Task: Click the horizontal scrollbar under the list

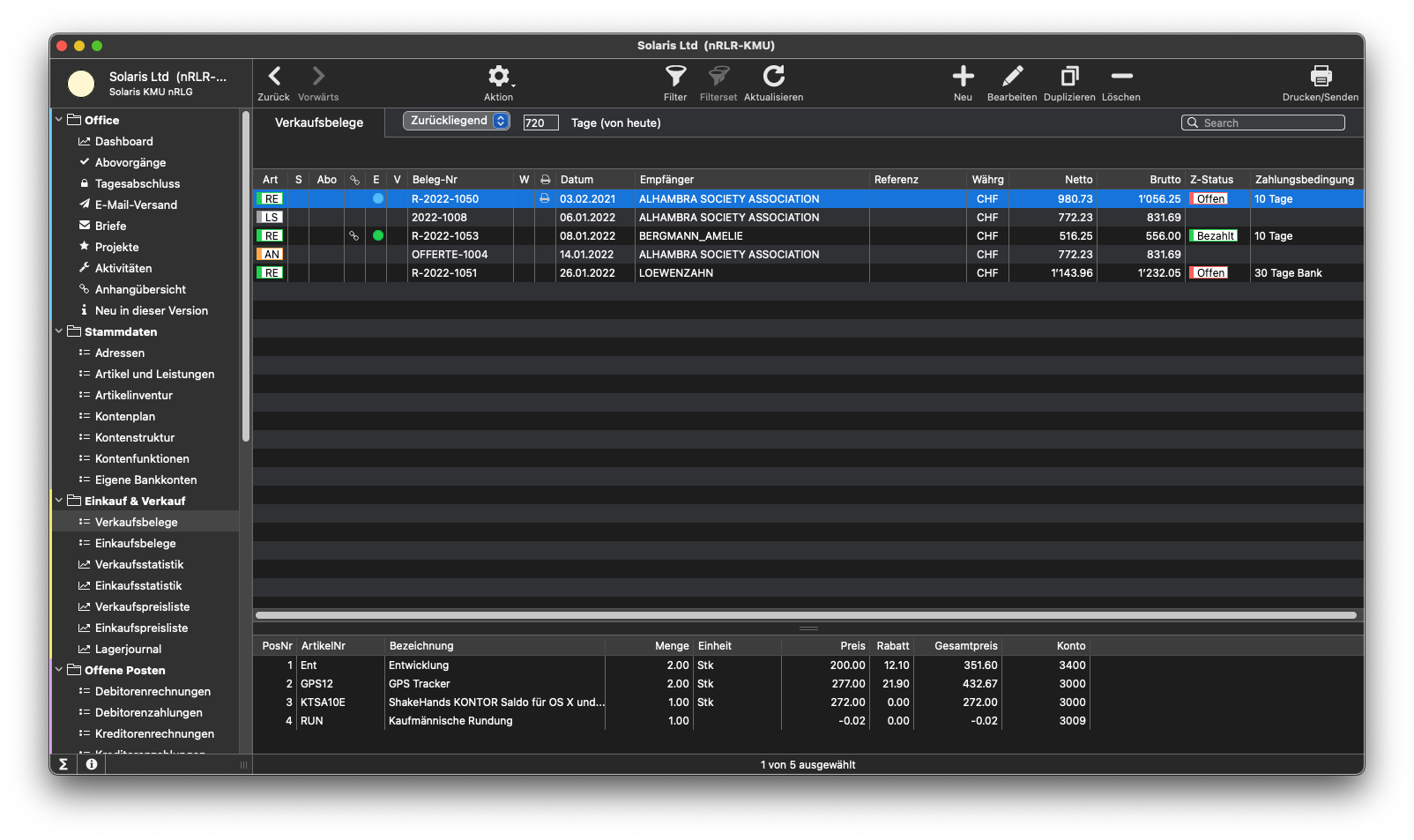Action: pos(806,615)
